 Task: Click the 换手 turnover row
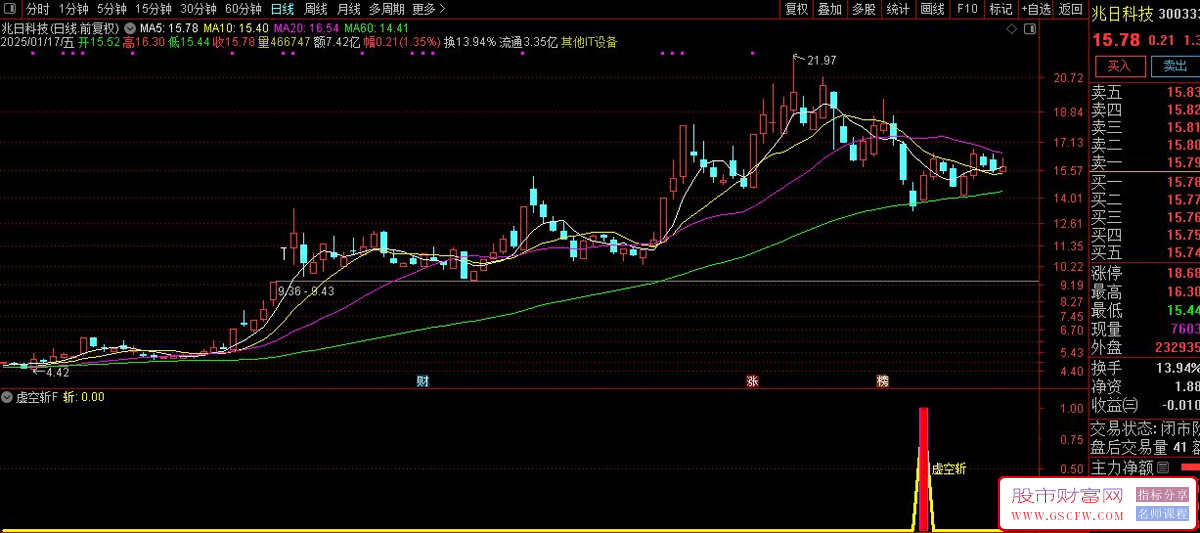1145,368
